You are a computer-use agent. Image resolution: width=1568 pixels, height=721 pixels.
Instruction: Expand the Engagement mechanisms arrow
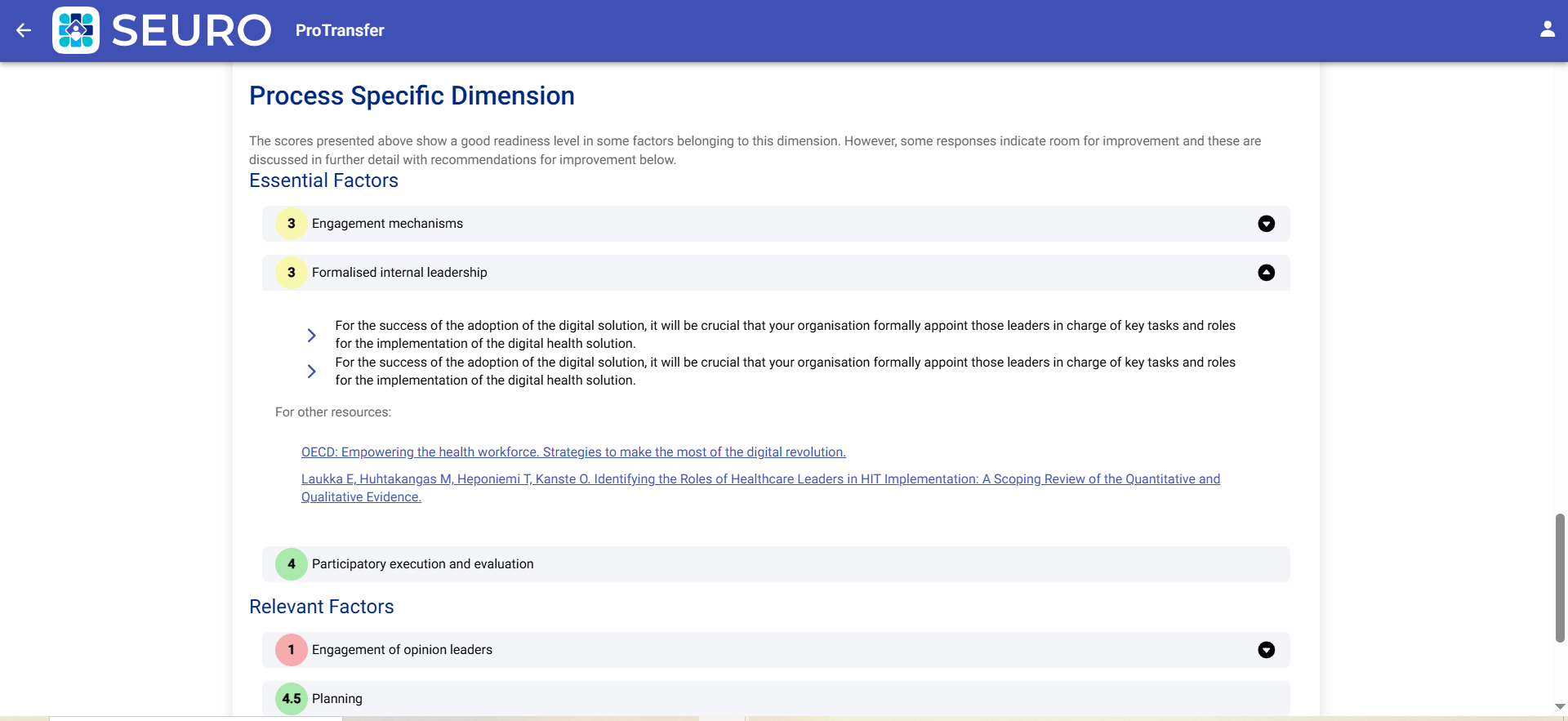click(x=1266, y=224)
